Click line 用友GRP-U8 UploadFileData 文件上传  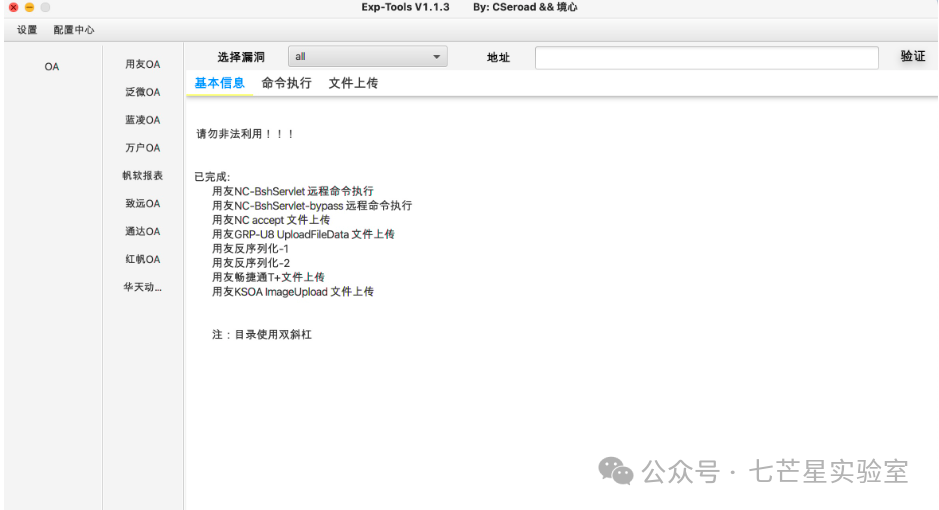point(303,234)
